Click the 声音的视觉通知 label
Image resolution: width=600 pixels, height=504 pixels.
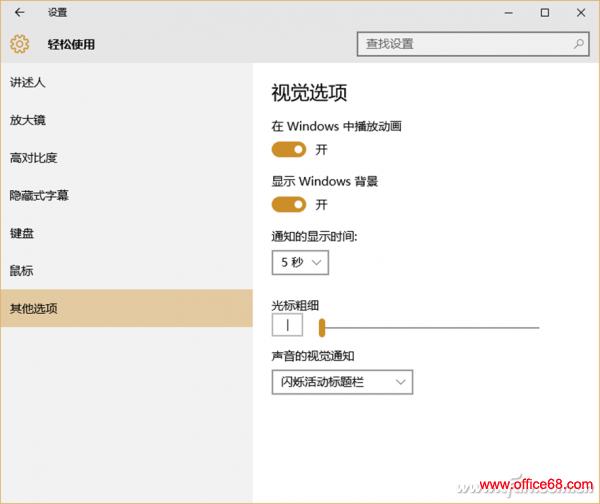coord(313,356)
